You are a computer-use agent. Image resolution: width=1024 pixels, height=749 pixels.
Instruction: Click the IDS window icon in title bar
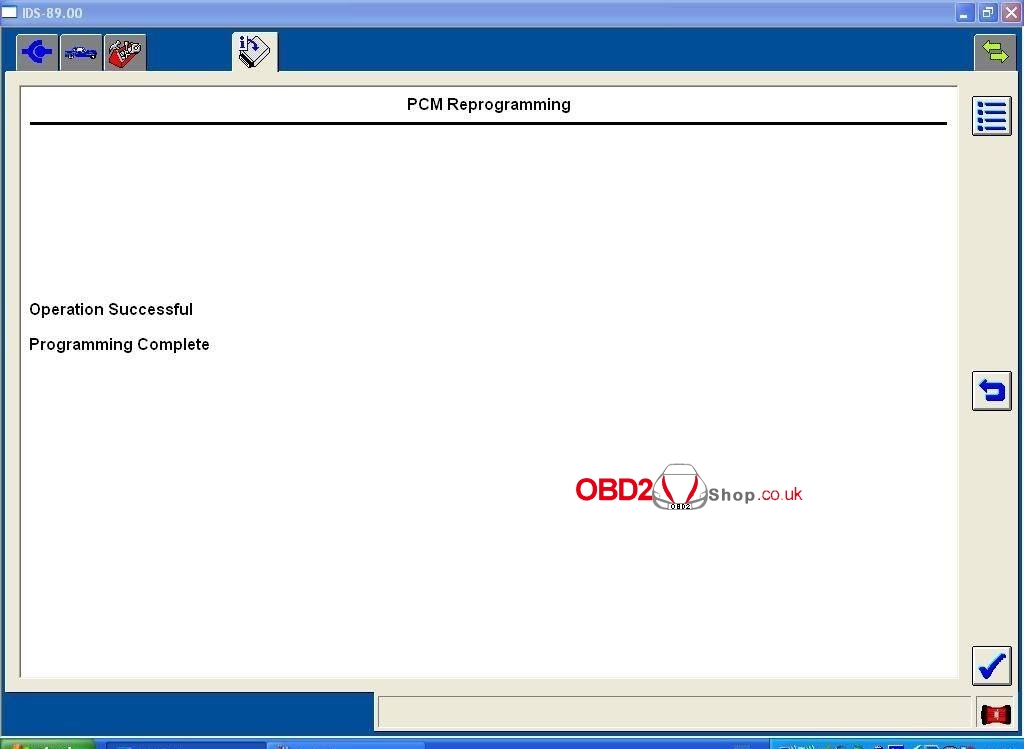tap(9, 13)
